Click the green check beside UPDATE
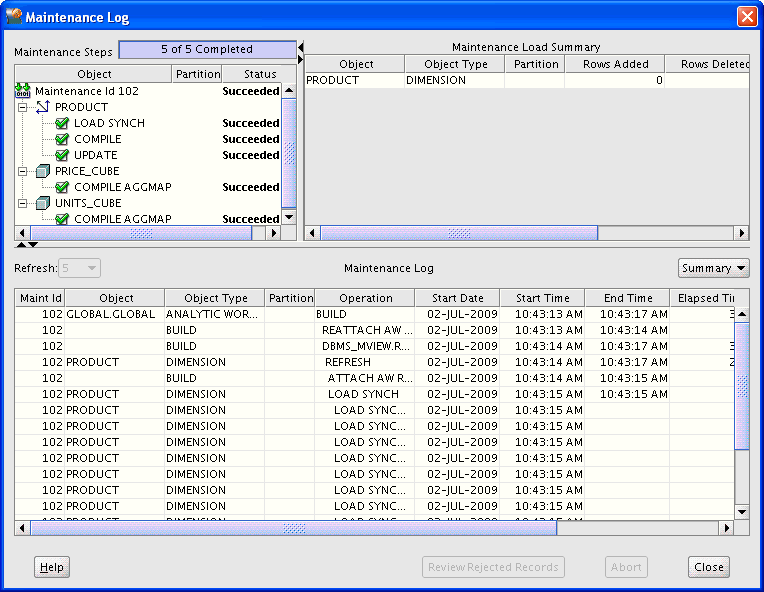This screenshot has width=764, height=592. tap(62, 155)
